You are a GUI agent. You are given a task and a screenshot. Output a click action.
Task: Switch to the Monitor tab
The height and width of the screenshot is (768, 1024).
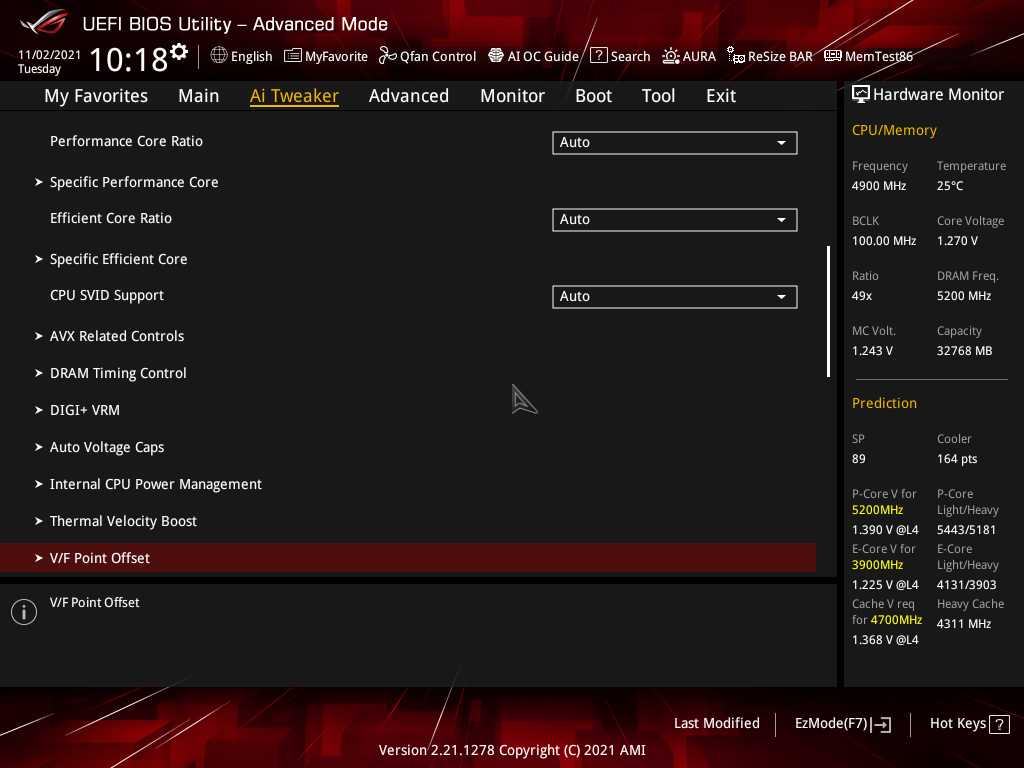pos(512,96)
